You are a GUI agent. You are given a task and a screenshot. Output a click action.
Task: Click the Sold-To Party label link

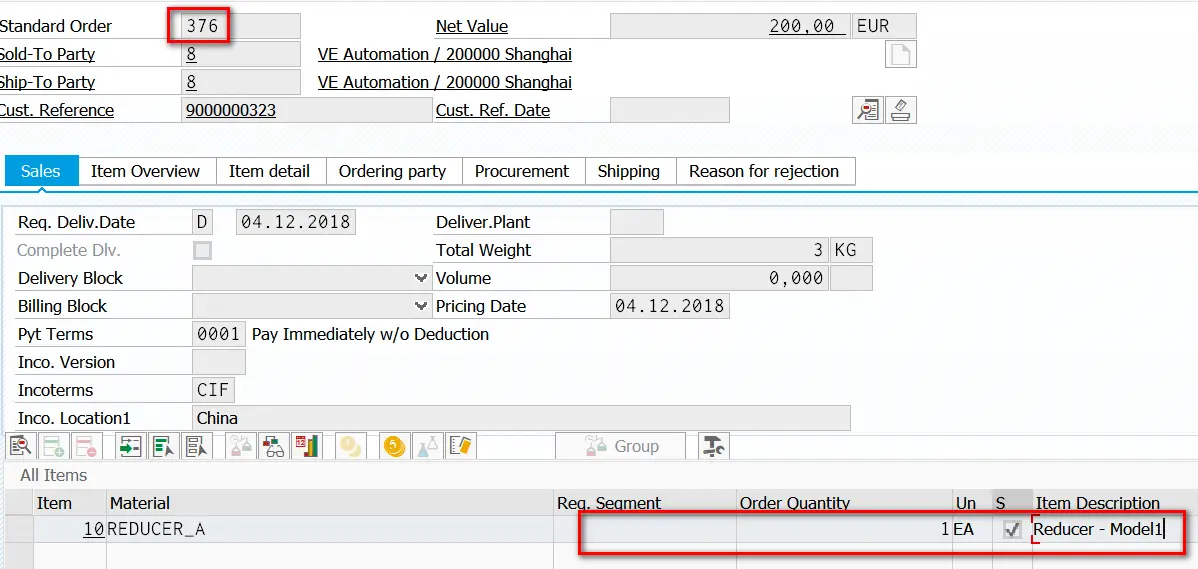click(x=47, y=54)
